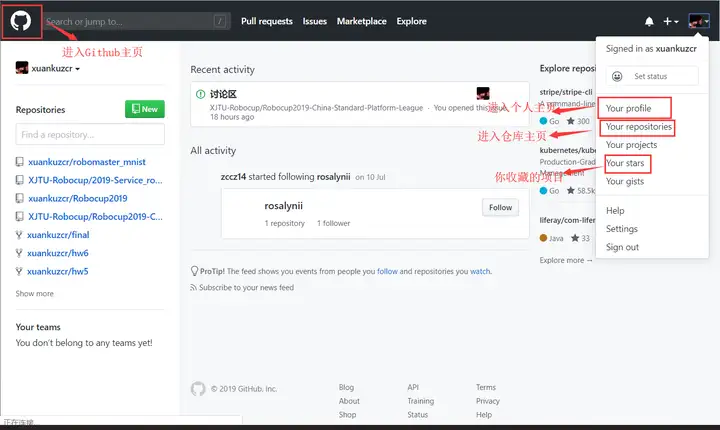Open Your projects menu entry
This screenshot has height=430, width=720.
click(631, 145)
